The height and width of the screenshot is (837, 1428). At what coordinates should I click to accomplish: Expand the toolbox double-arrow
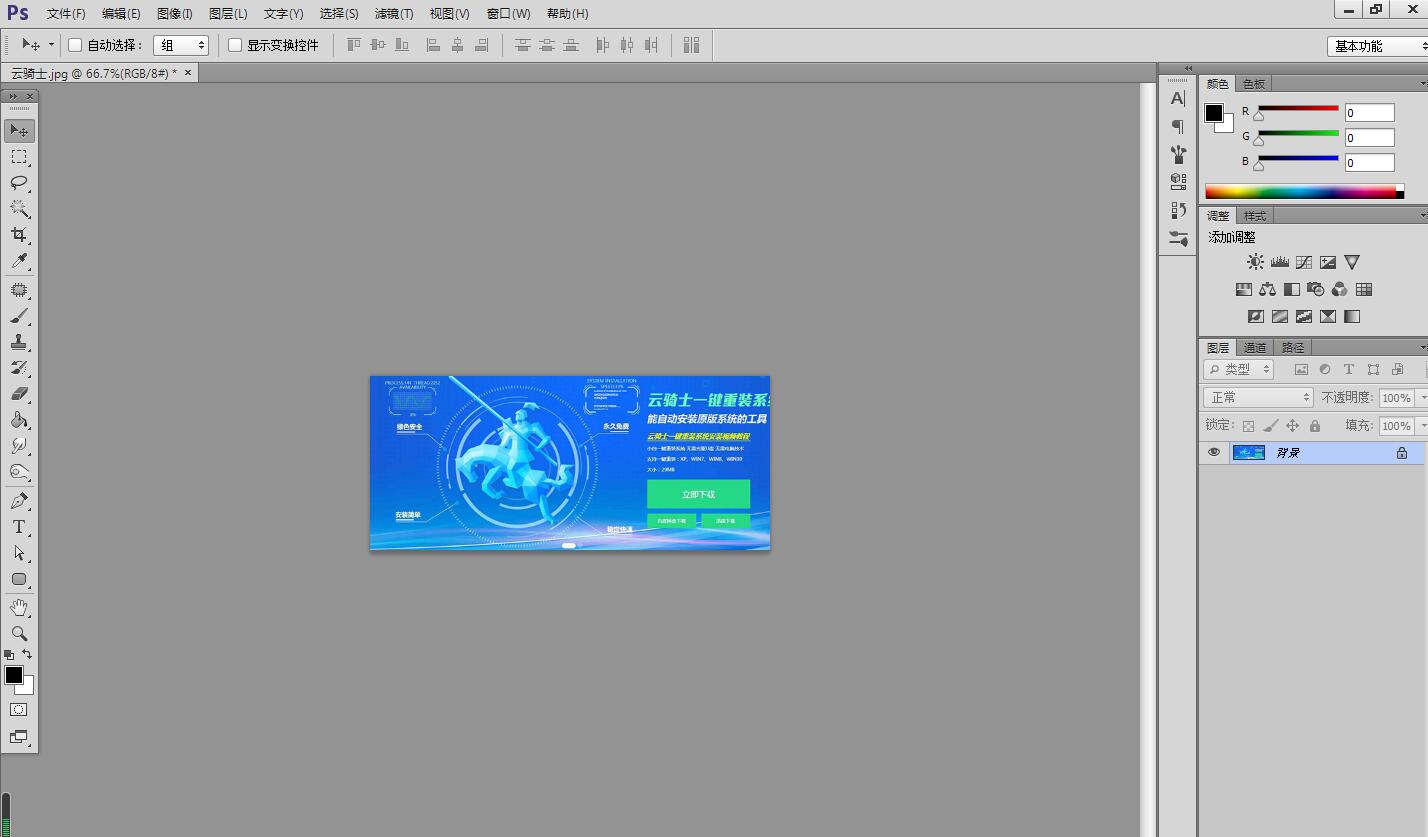click(x=13, y=96)
